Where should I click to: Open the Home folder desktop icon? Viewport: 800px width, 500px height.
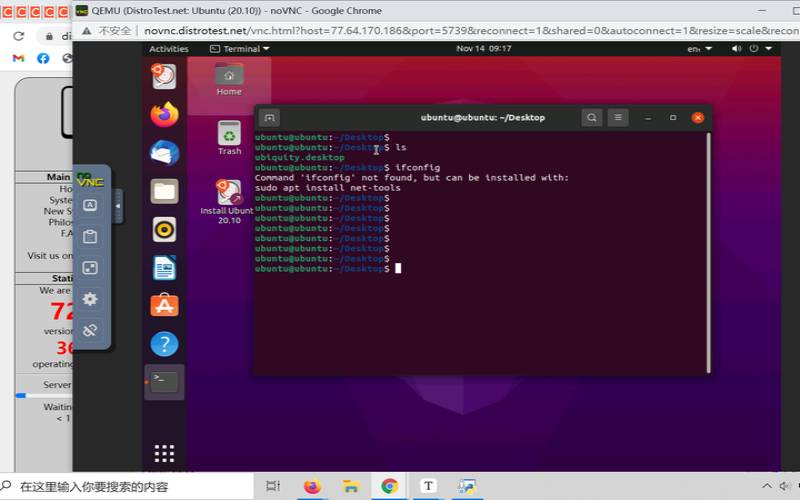tap(229, 80)
